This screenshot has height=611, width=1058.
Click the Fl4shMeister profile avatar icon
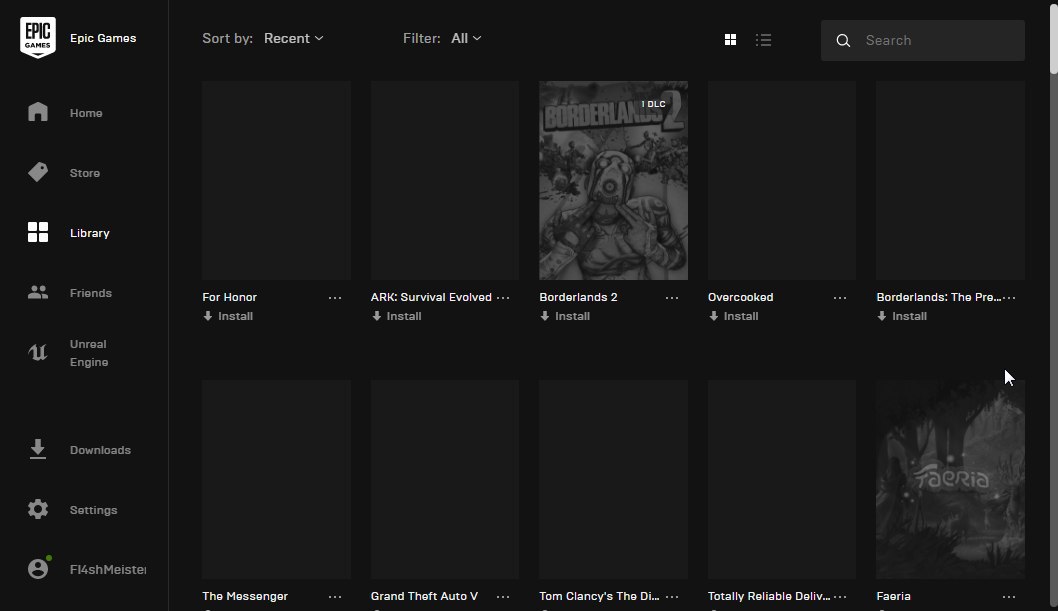[x=38, y=568]
